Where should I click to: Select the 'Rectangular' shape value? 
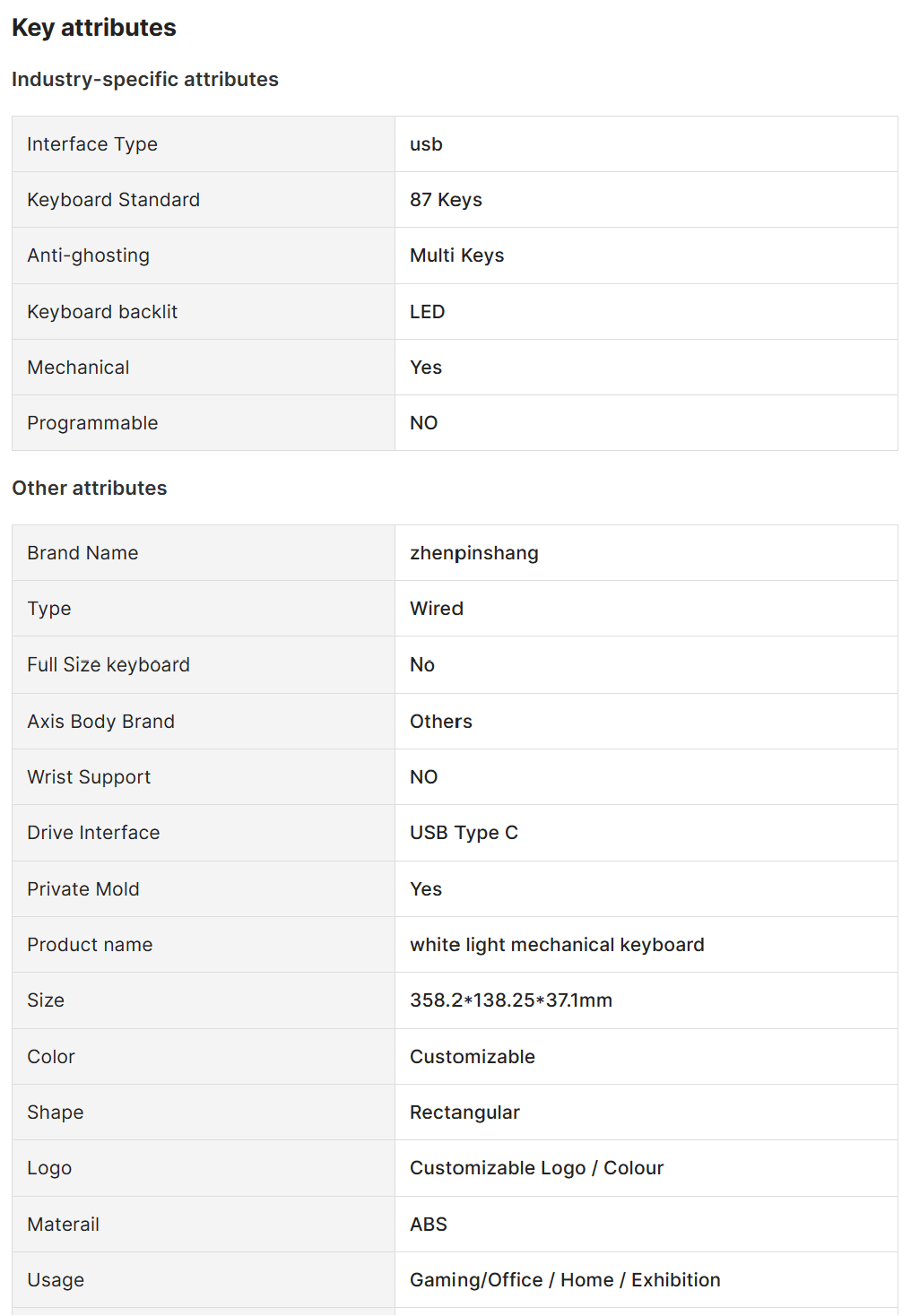(x=464, y=1113)
